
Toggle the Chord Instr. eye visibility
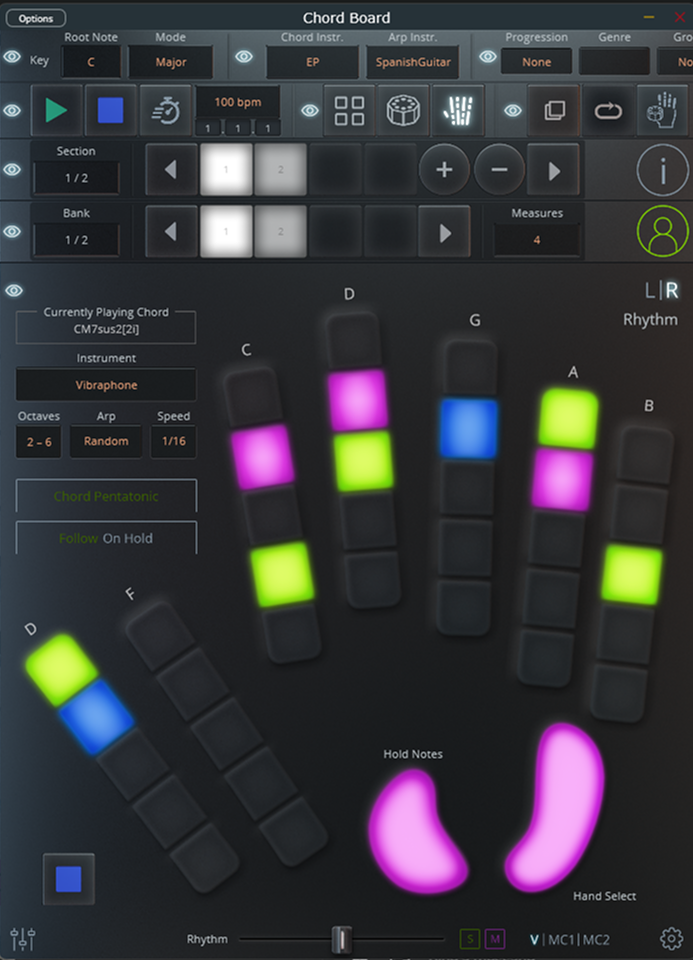244,57
